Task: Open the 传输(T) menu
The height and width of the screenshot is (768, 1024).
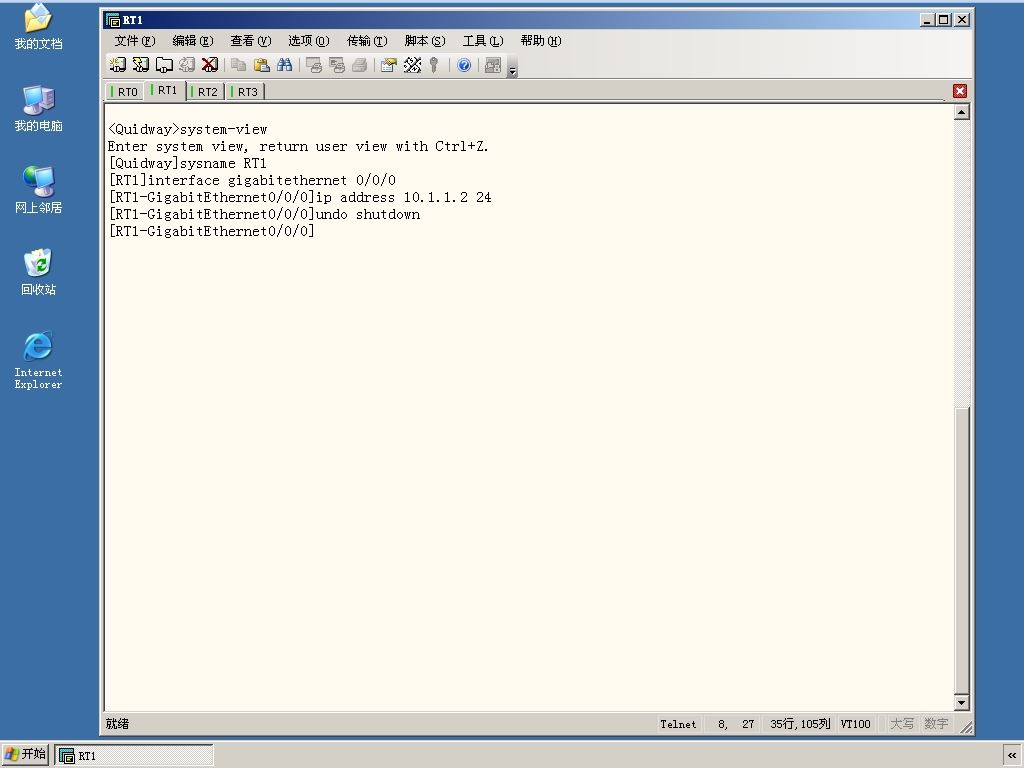Action: click(x=367, y=40)
